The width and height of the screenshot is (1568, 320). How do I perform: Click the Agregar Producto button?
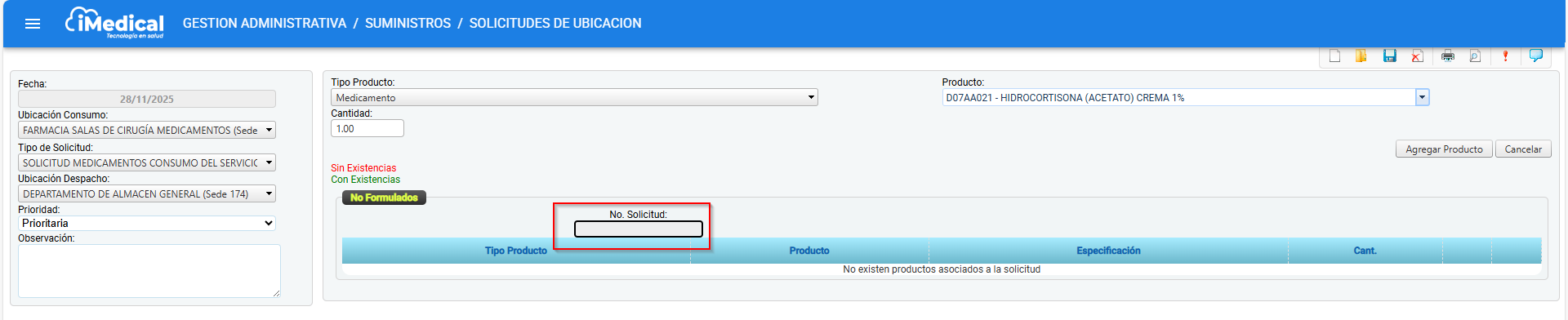1444,149
